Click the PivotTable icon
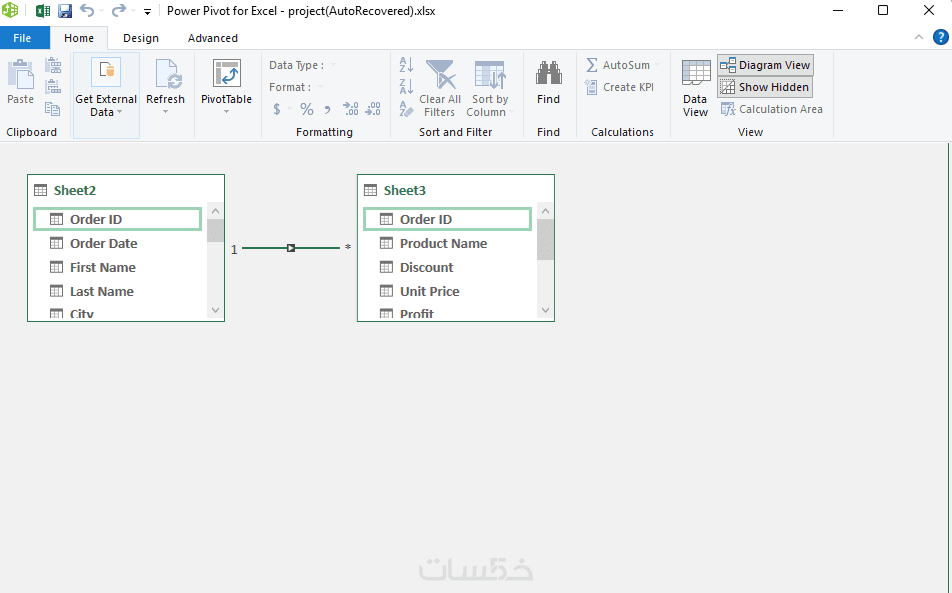The image size is (952, 593). [226, 74]
